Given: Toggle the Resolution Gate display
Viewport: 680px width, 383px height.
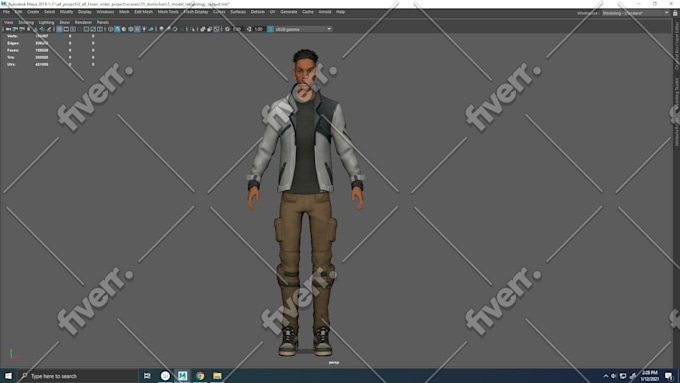Looking at the screenshot, I should pos(73,29).
